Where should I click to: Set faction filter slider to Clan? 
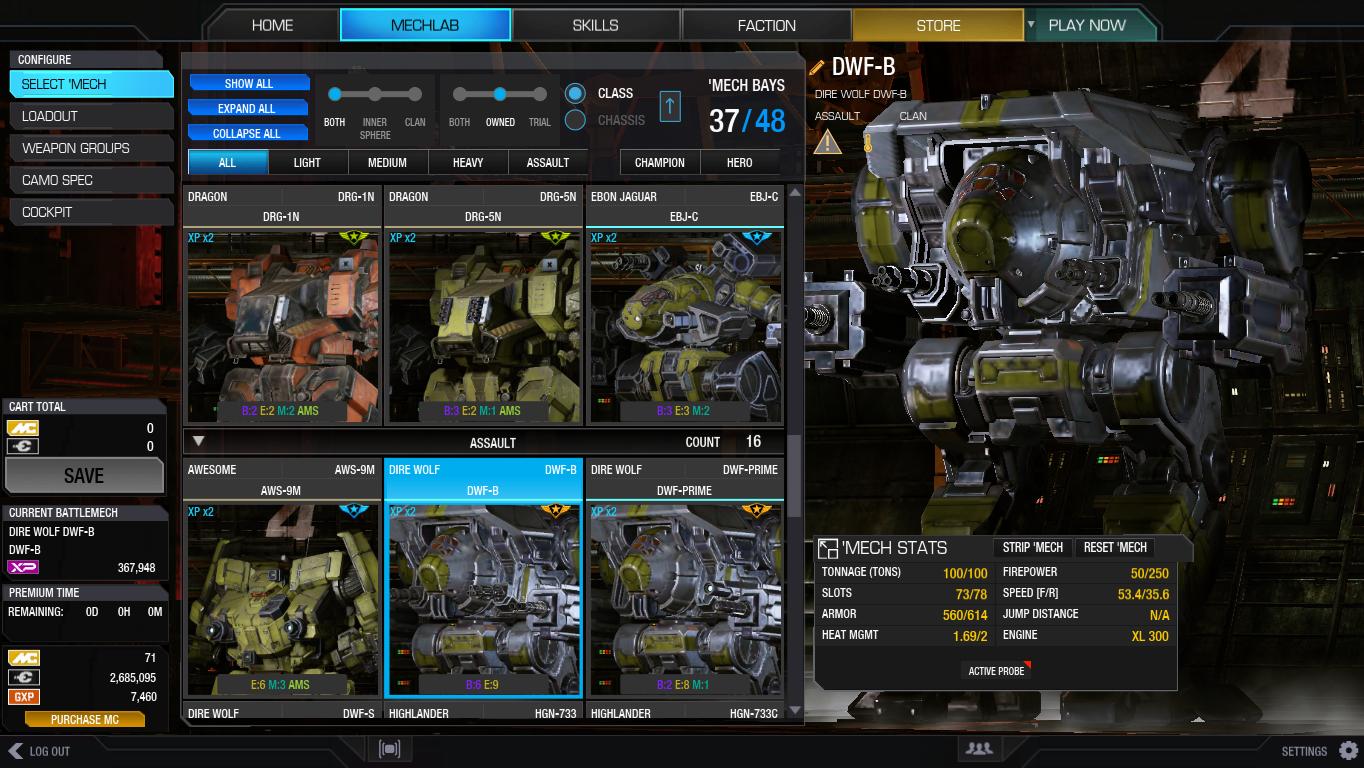414,94
